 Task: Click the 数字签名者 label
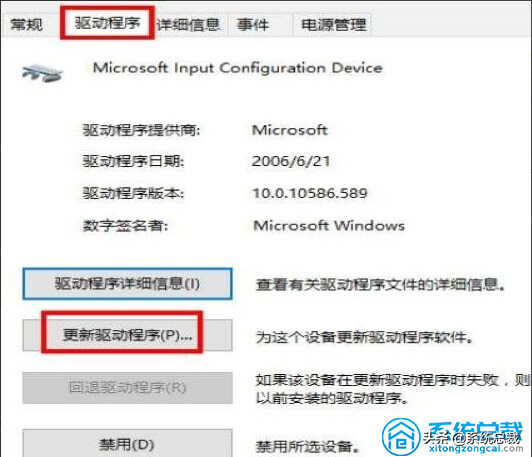pyautogui.click(x=126, y=226)
